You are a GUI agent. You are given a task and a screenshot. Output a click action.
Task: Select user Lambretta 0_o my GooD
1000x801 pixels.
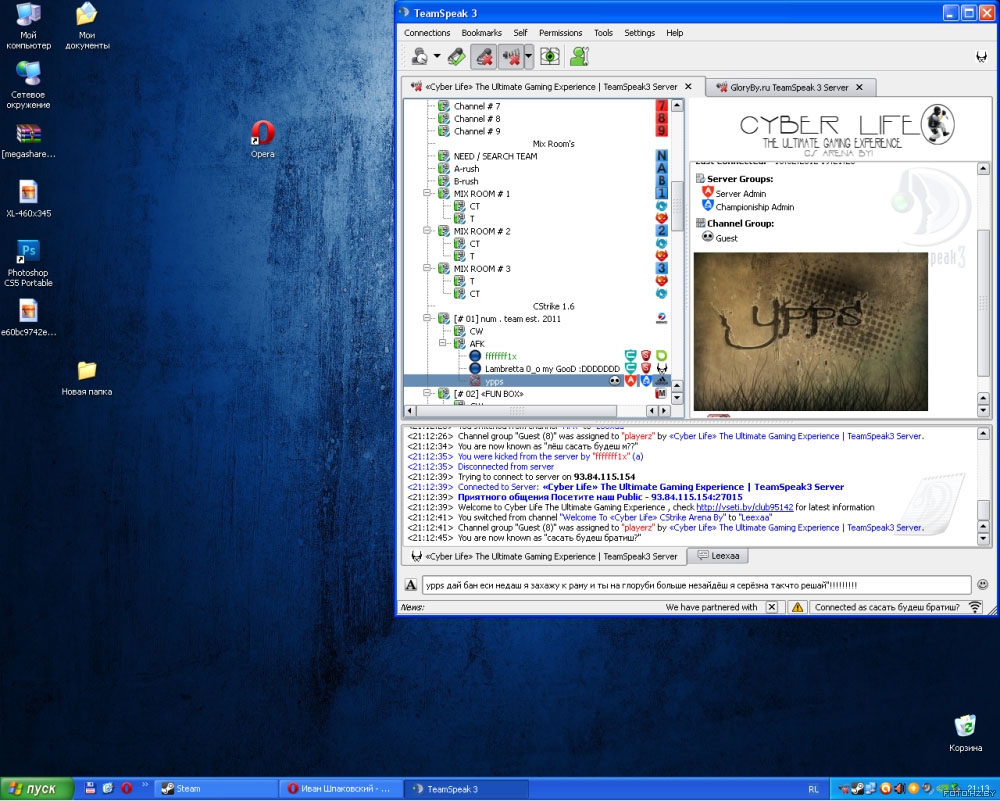tap(552, 369)
